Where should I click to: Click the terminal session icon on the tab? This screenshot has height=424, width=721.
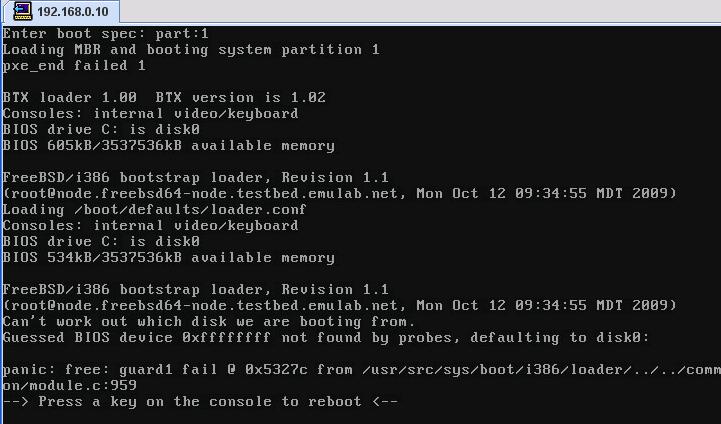click(23, 11)
